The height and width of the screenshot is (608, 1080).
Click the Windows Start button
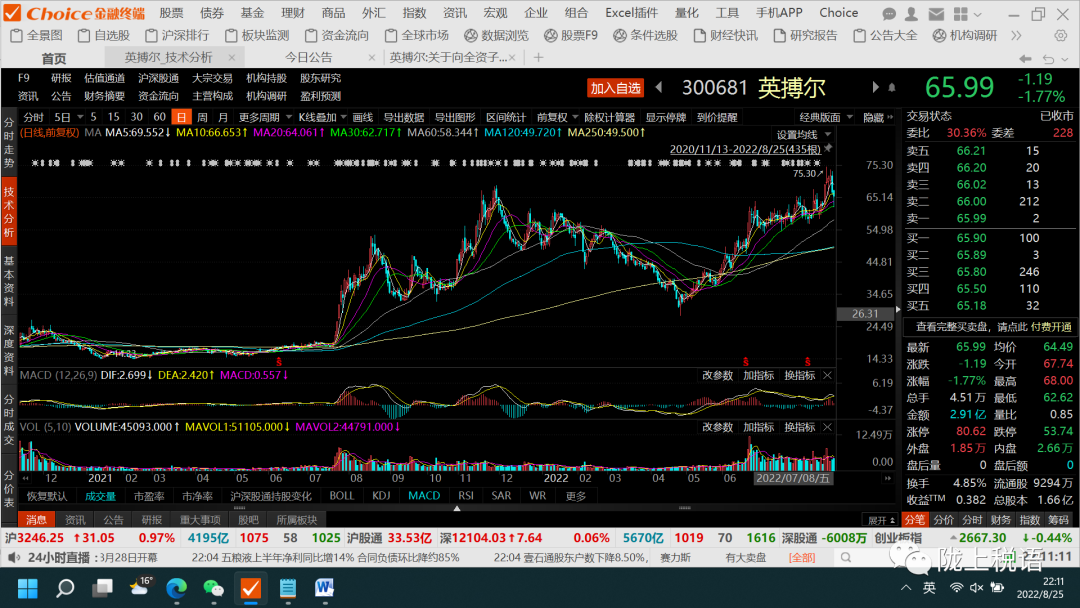(28, 588)
